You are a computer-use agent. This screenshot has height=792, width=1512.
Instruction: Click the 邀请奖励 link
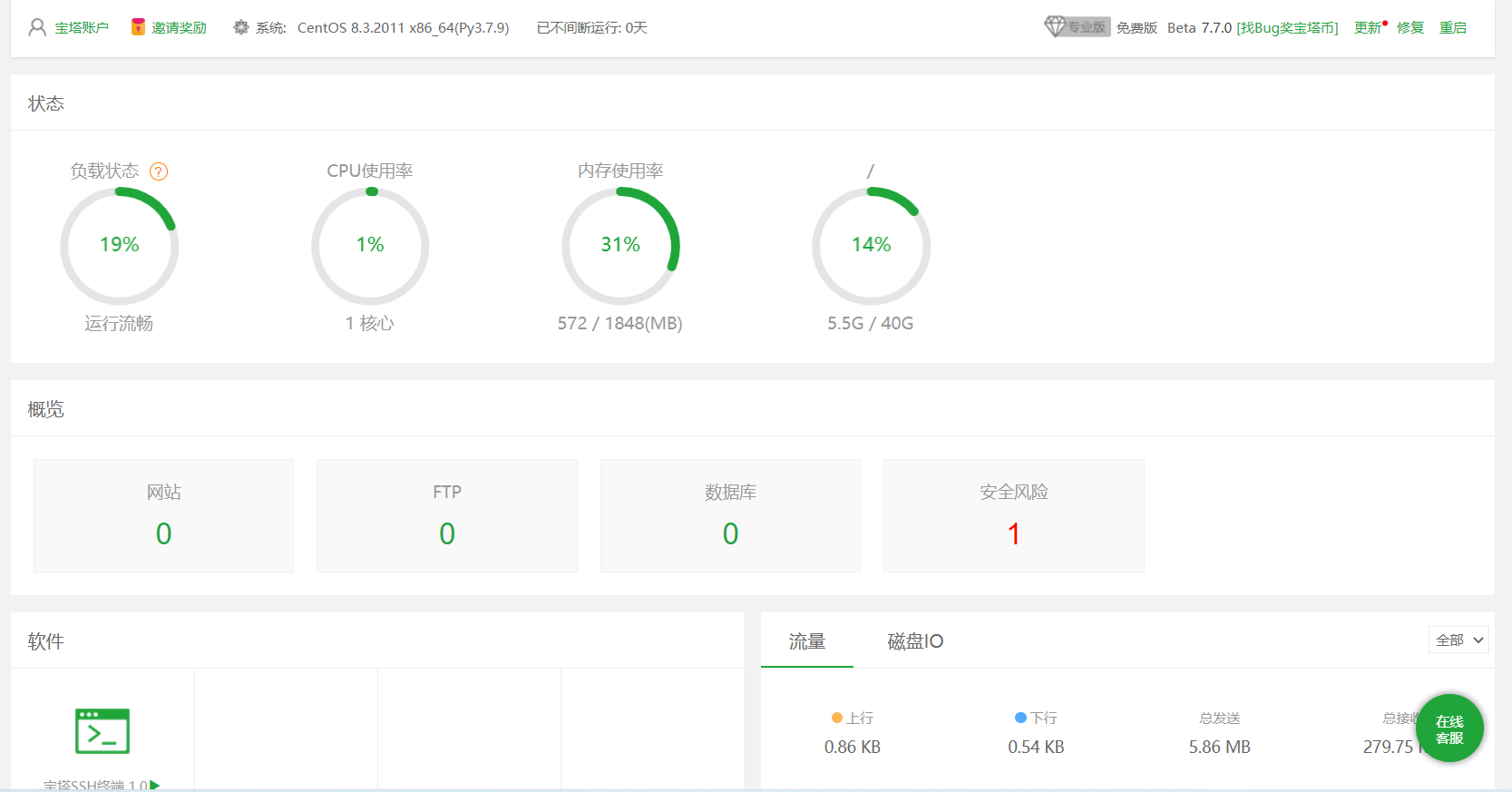click(179, 27)
